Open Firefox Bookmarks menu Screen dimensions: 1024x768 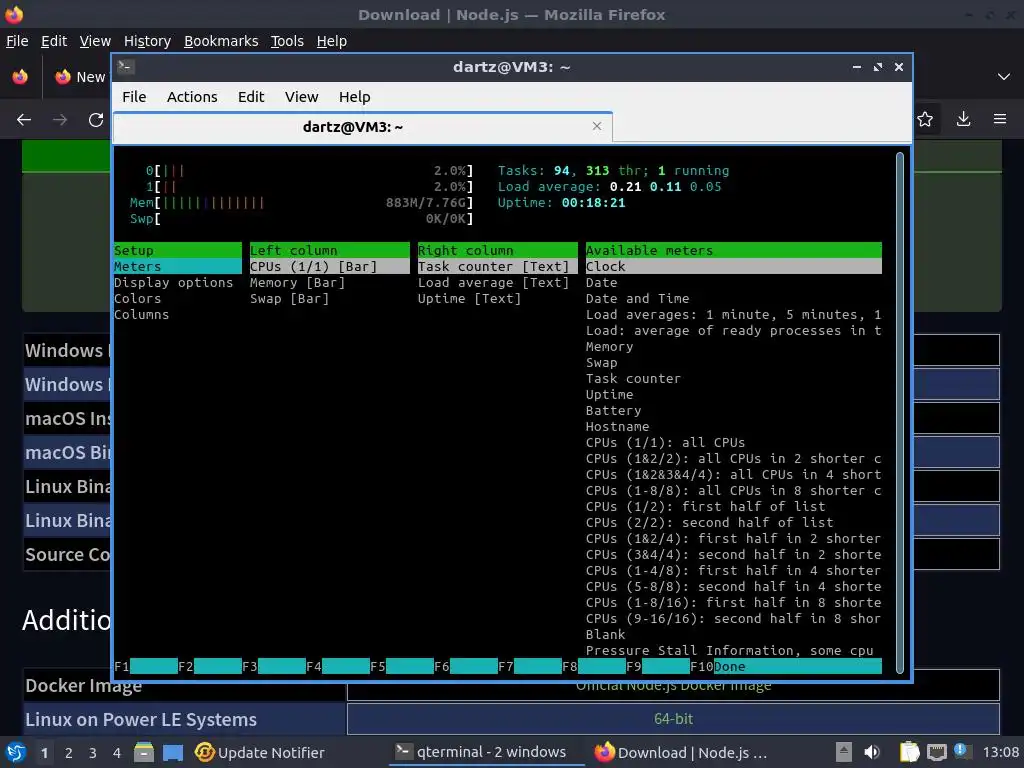point(221,41)
